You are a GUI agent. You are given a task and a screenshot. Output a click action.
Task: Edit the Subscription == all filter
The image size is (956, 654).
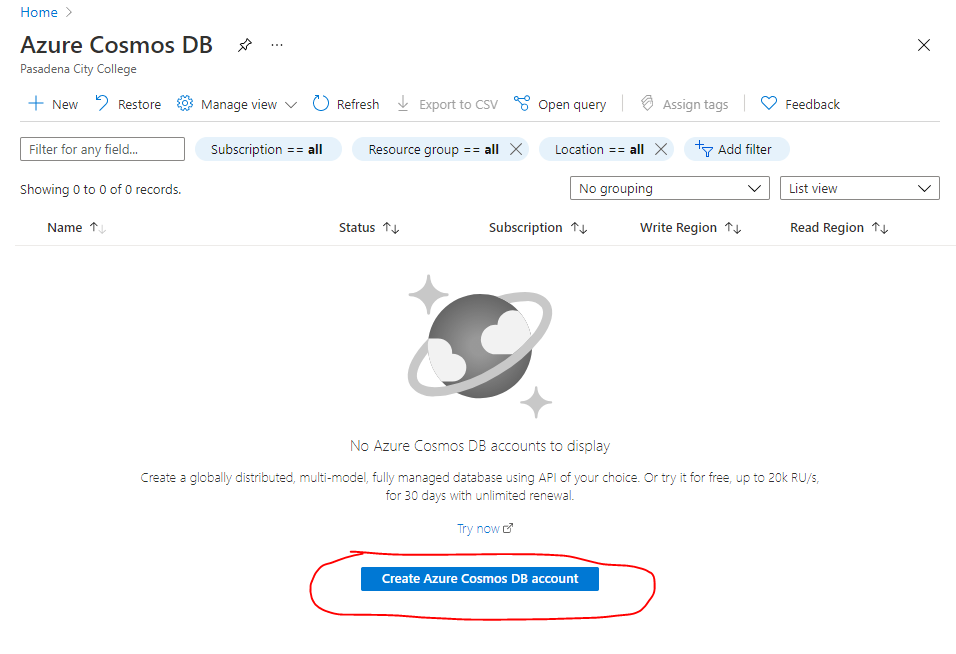click(x=267, y=149)
